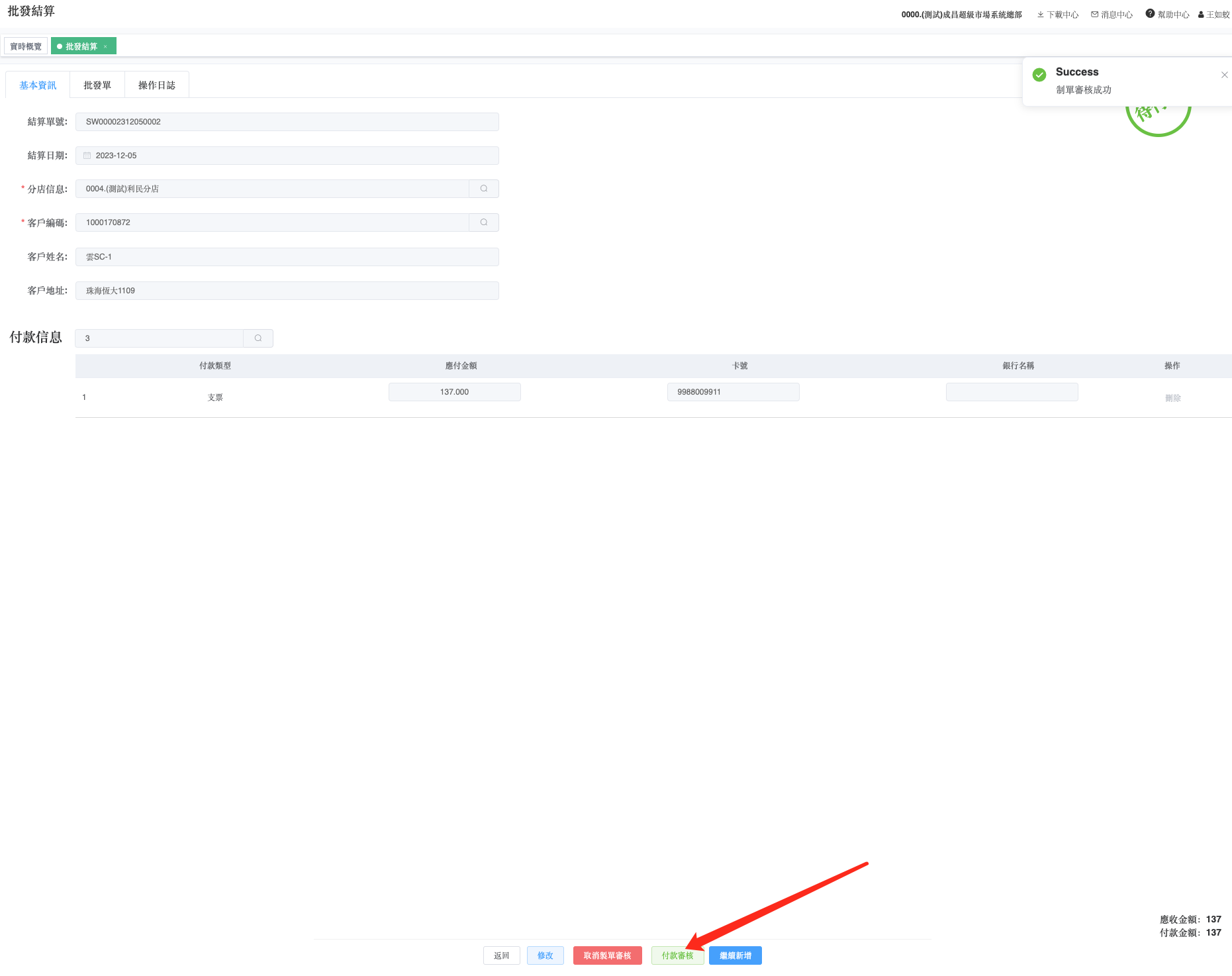Viewport: 1232px width, 976px height.
Task: Click the 批發結算 page title
Action: [31, 11]
